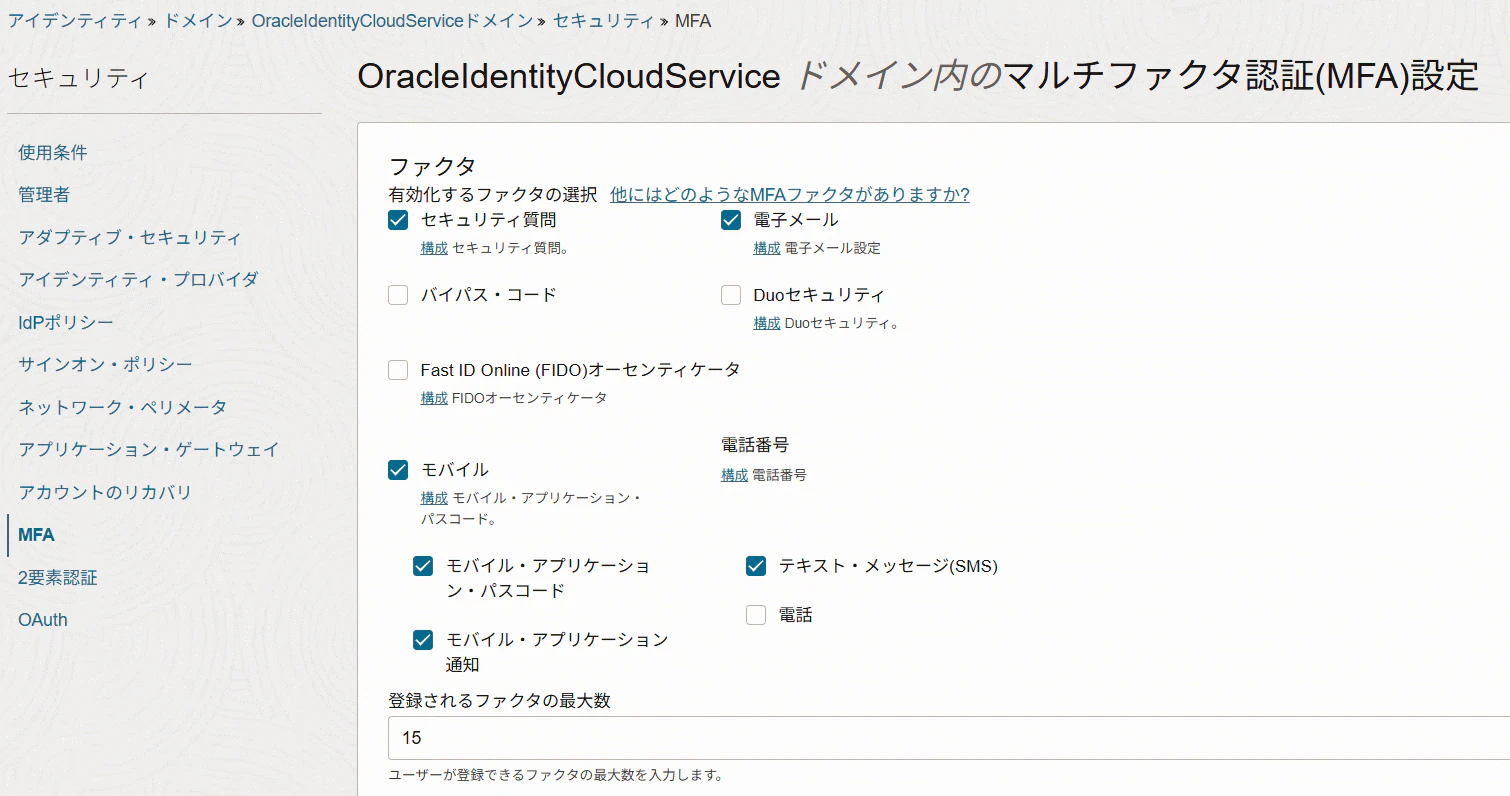1510x796 pixels.
Task: Open OAuth in the security sidebar
Action: pyautogui.click(x=43, y=620)
